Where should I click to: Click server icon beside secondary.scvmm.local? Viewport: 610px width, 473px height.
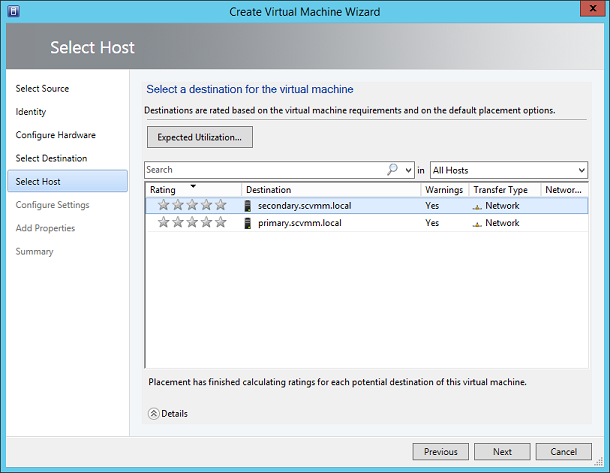click(x=247, y=206)
